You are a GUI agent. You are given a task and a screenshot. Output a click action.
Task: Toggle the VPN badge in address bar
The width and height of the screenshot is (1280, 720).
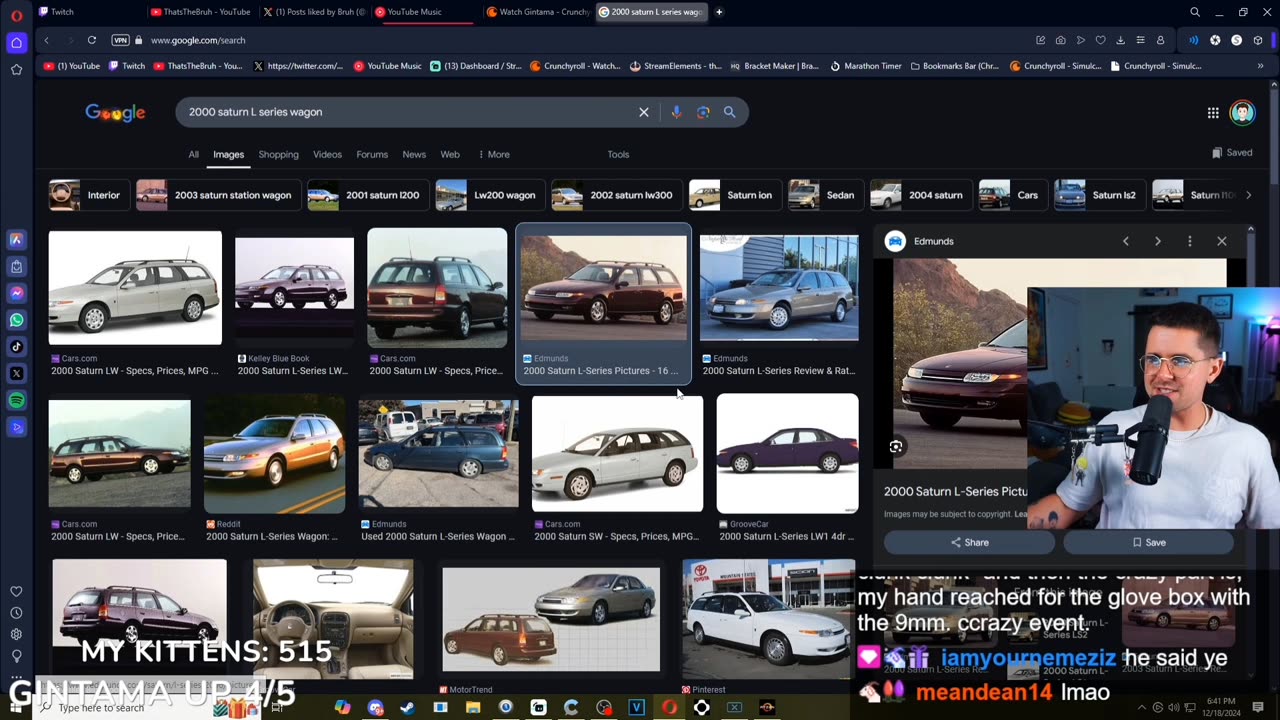click(121, 40)
